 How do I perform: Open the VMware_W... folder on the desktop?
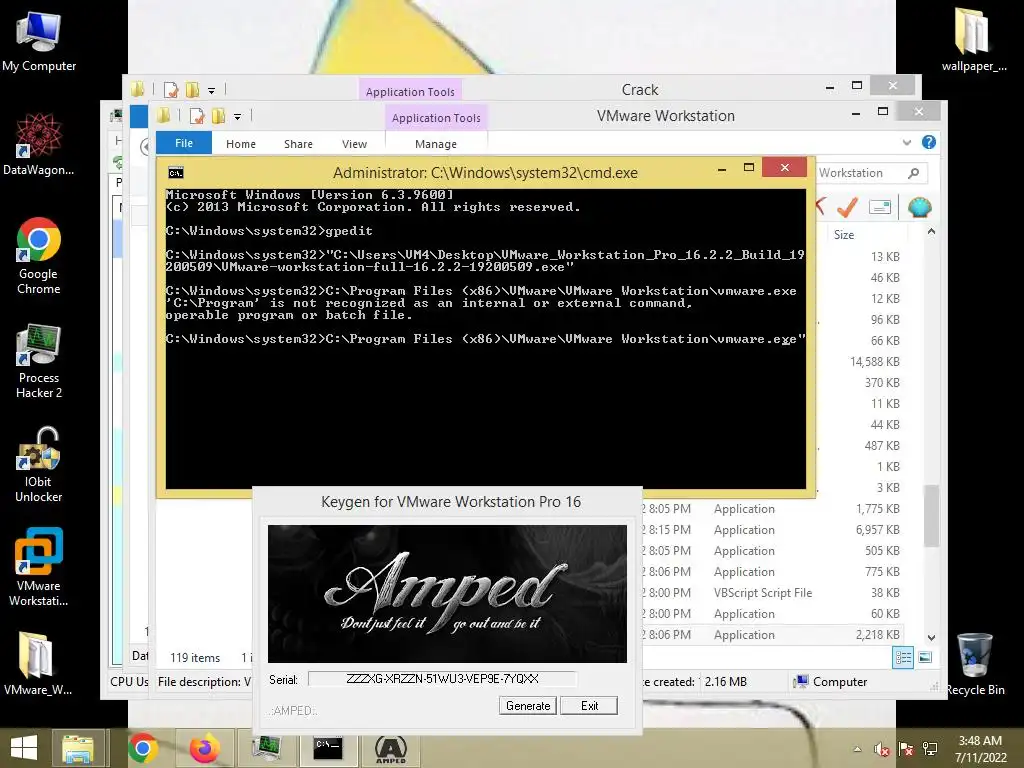click(38, 662)
